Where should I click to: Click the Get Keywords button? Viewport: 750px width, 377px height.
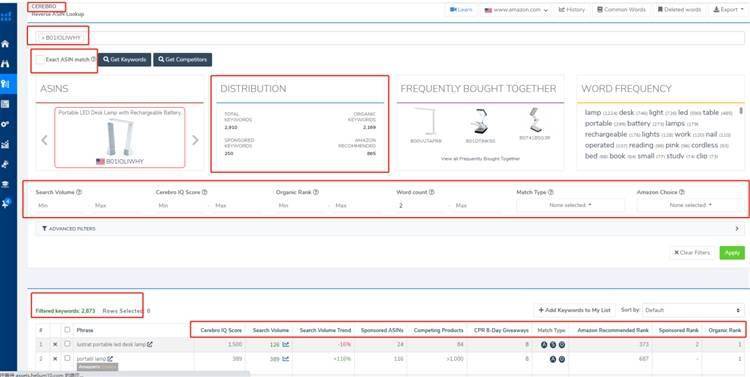click(x=125, y=59)
